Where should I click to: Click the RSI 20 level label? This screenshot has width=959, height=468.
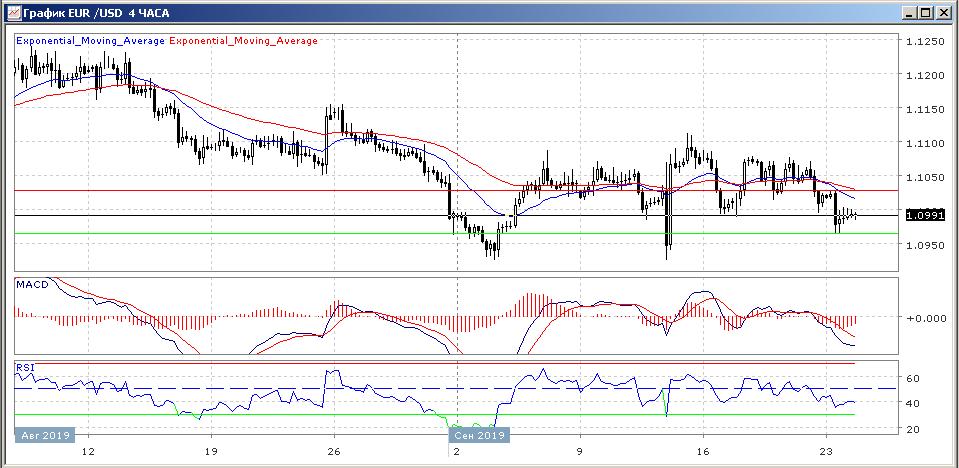click(912, 429)
